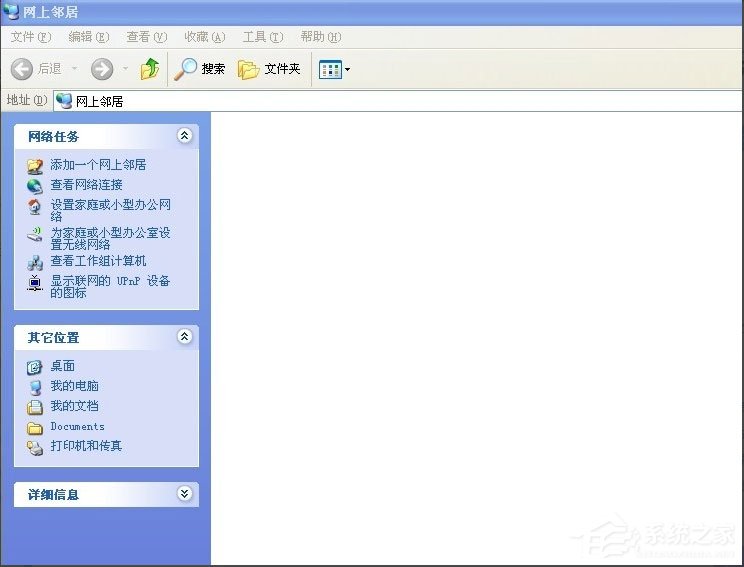Screen dimensions: 744x567
Task: Expand the 详细信息 panel
Action: pyautogui.click(x=184, y=494)
